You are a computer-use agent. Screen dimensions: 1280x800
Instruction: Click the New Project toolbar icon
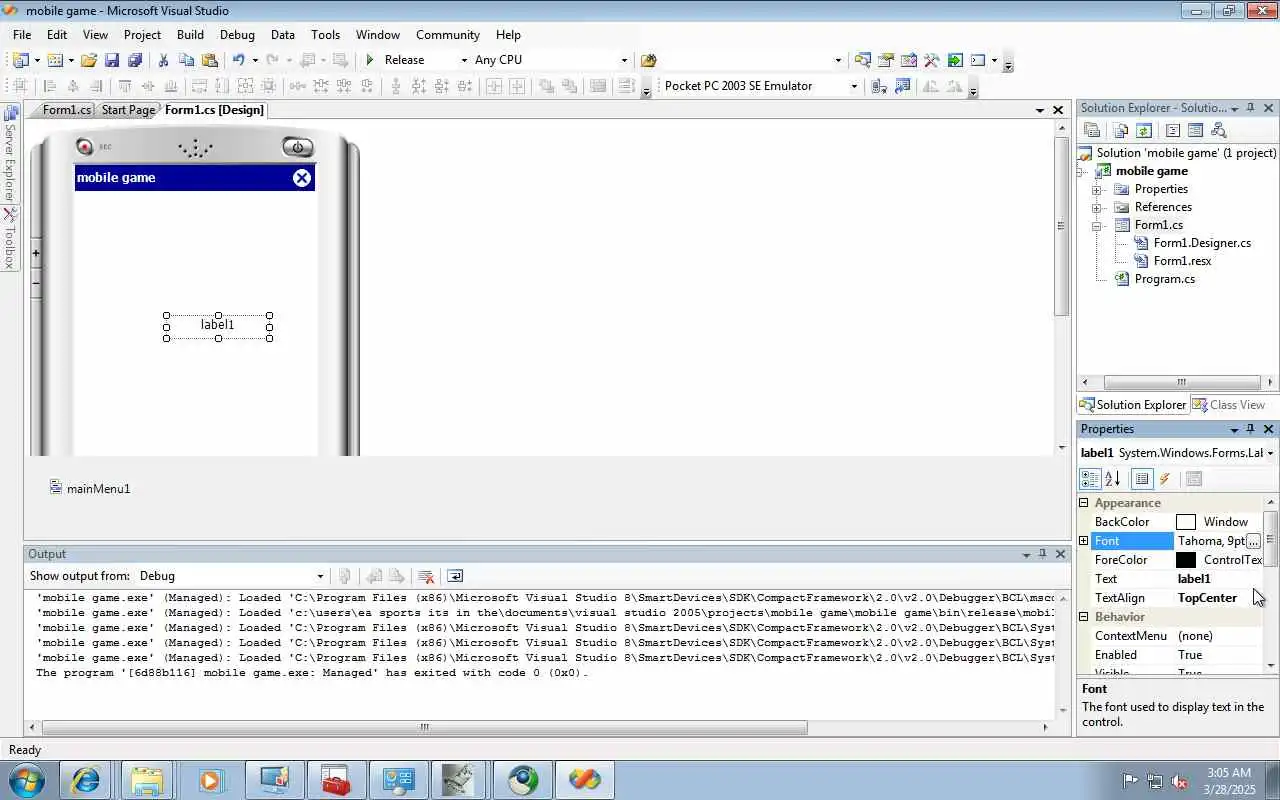pyautogui.click(x=21, y=60)
